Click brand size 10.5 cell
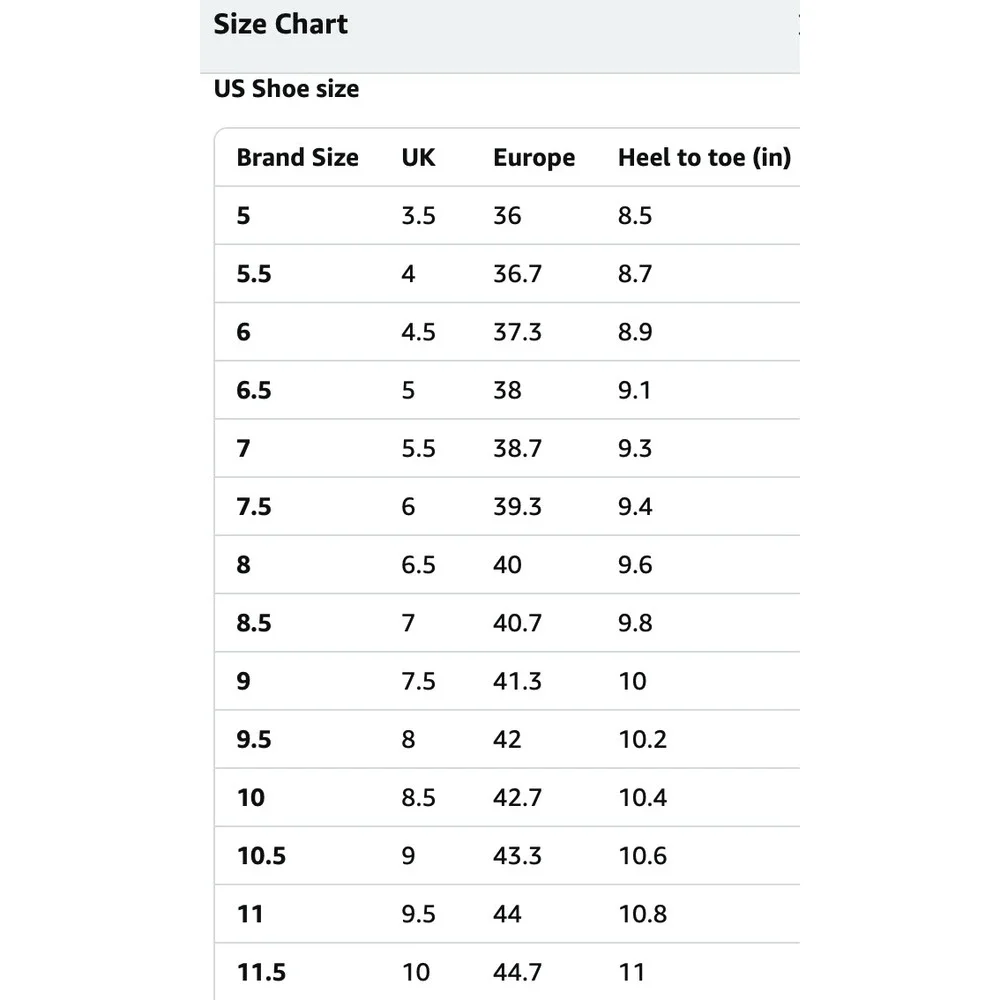 (x=261, y=855)
